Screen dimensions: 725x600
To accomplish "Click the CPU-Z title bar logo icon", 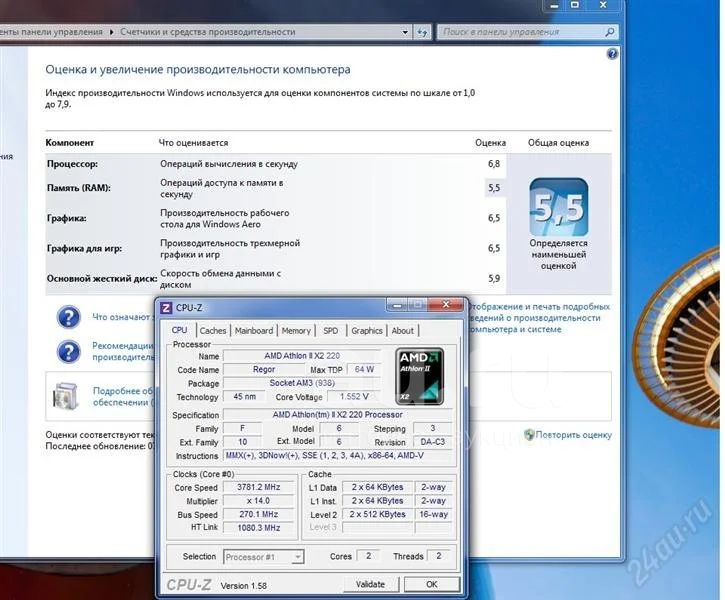I will (x=166, y=307).
